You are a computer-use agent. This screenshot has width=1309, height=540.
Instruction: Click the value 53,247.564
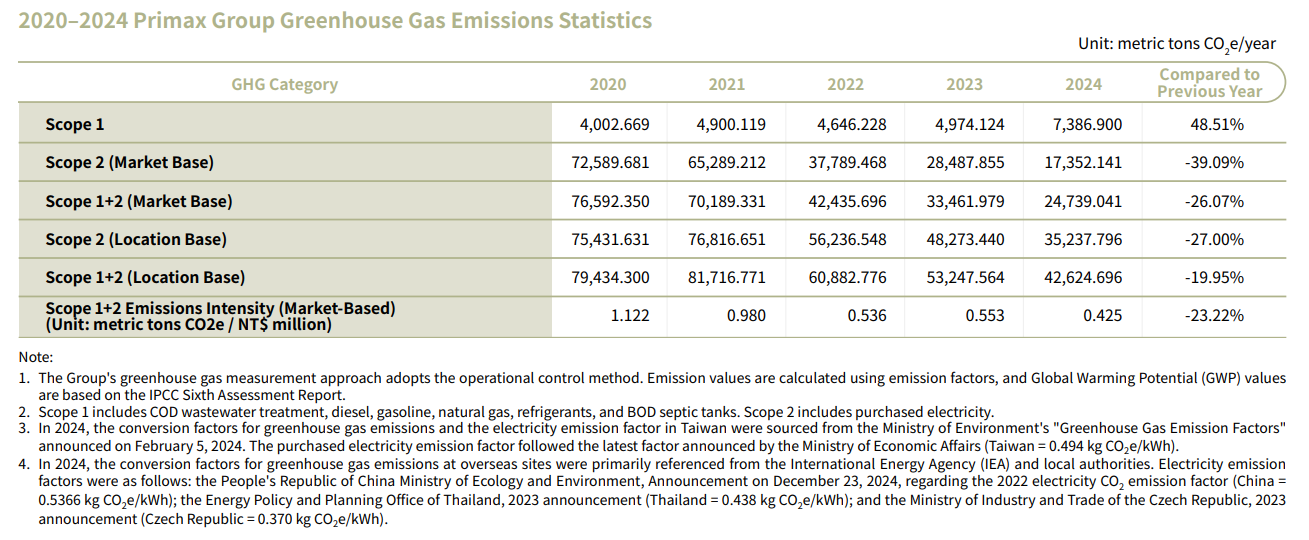coord(966,277)
